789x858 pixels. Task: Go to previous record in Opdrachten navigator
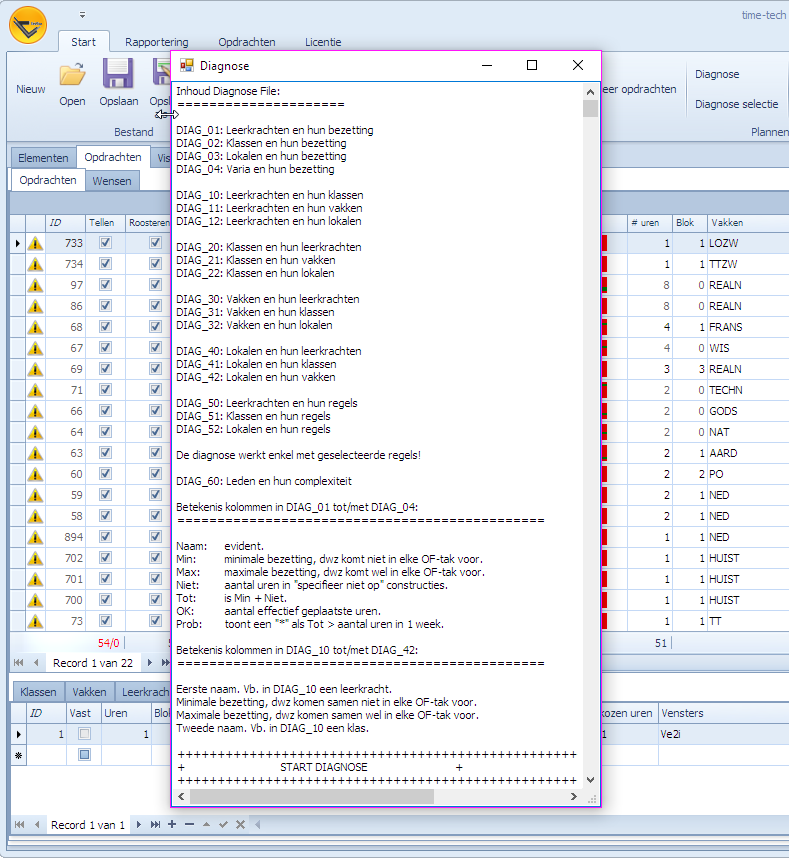point(36,663)
